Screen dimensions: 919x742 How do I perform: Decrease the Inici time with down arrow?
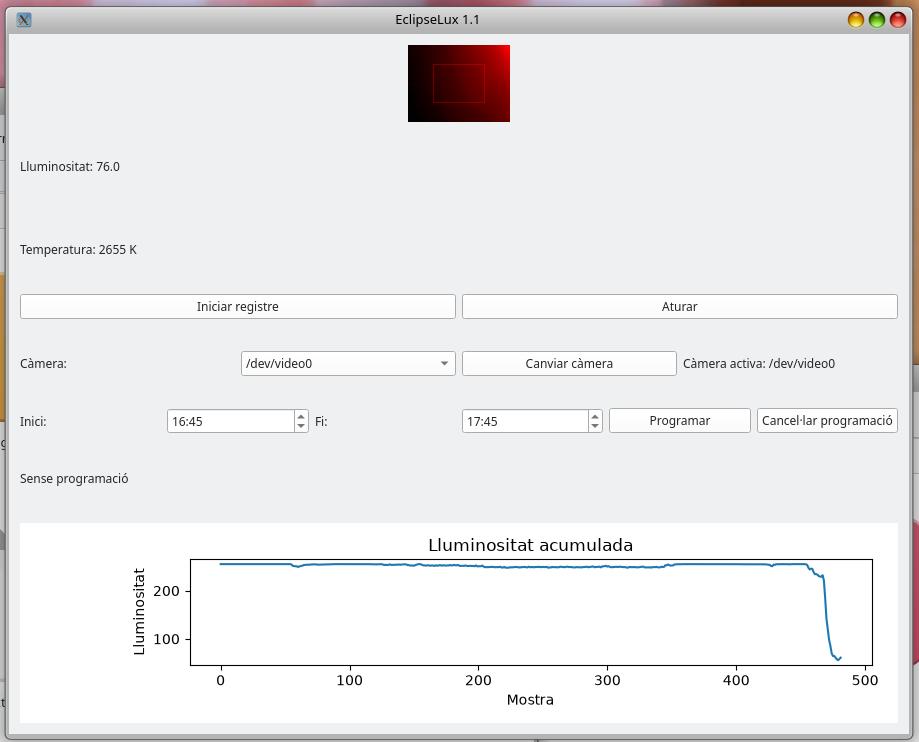coord(301,426)
